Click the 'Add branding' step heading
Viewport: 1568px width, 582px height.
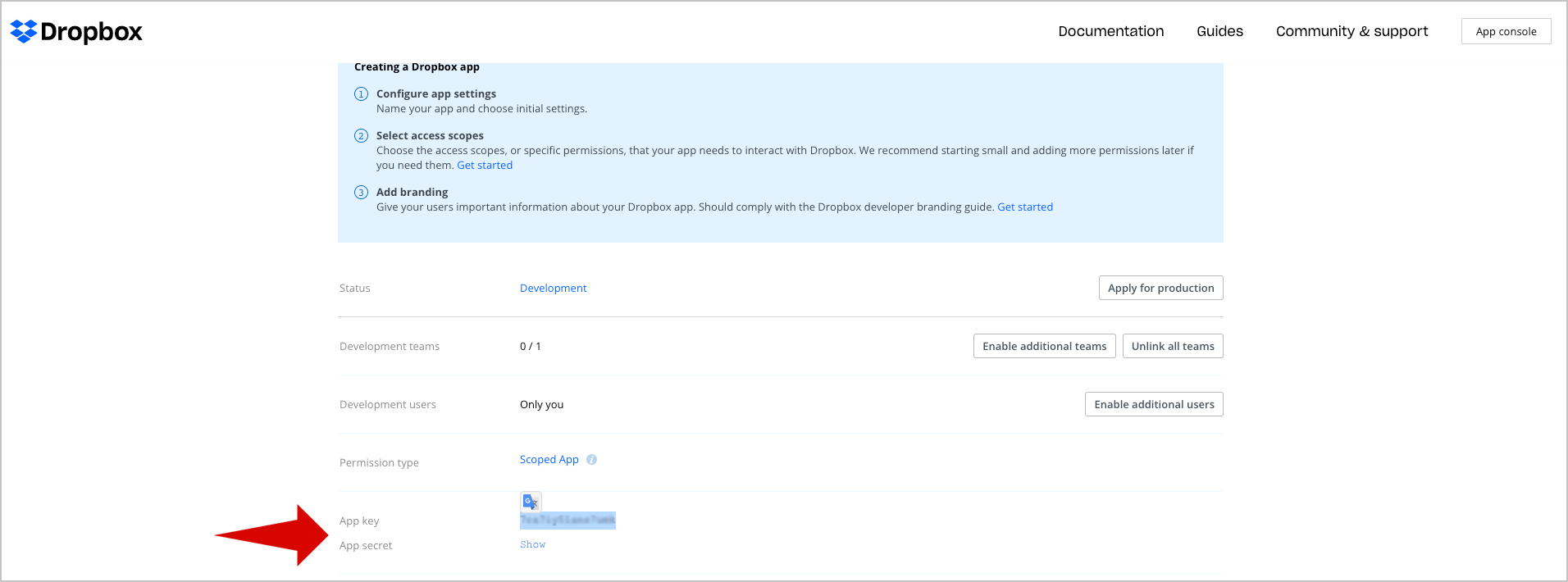413,193
